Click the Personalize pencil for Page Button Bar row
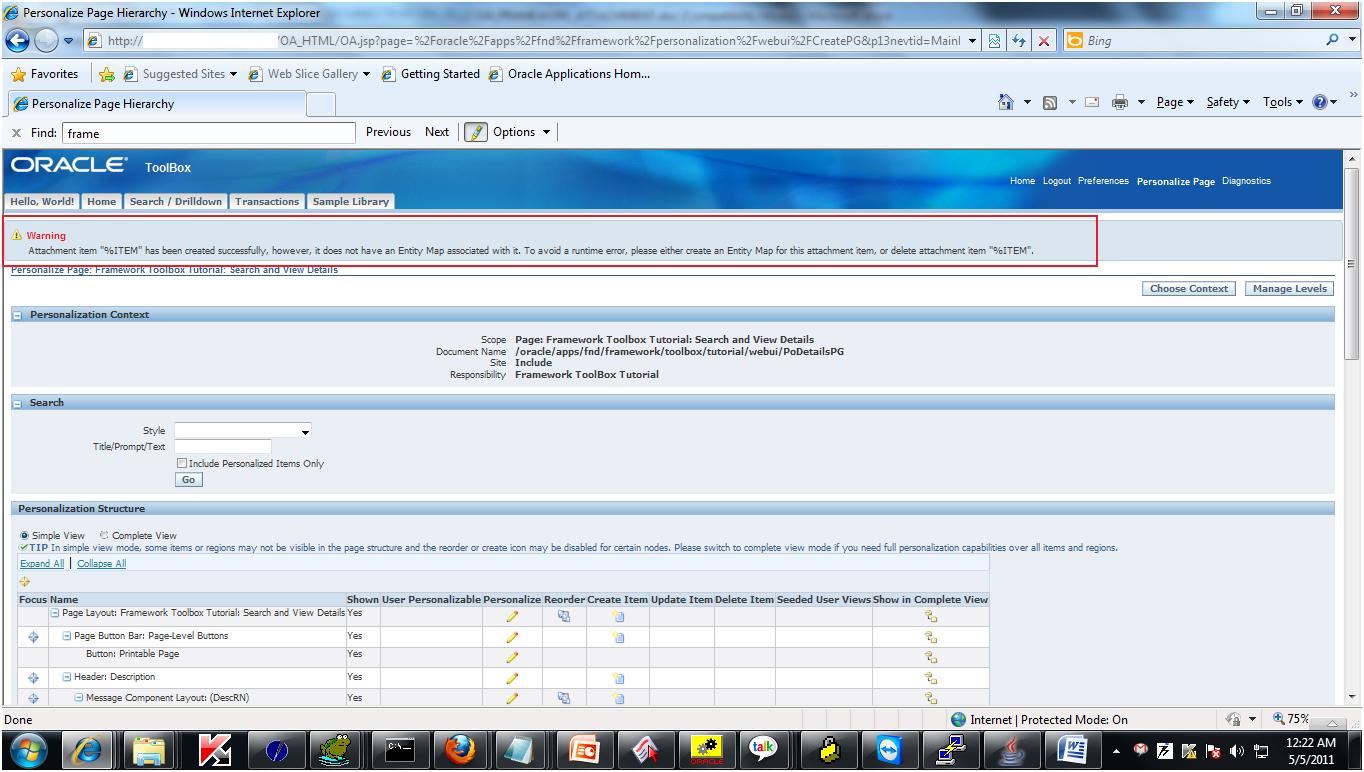The width and height of the screenshot is (1364, 772). pos(512,637)
